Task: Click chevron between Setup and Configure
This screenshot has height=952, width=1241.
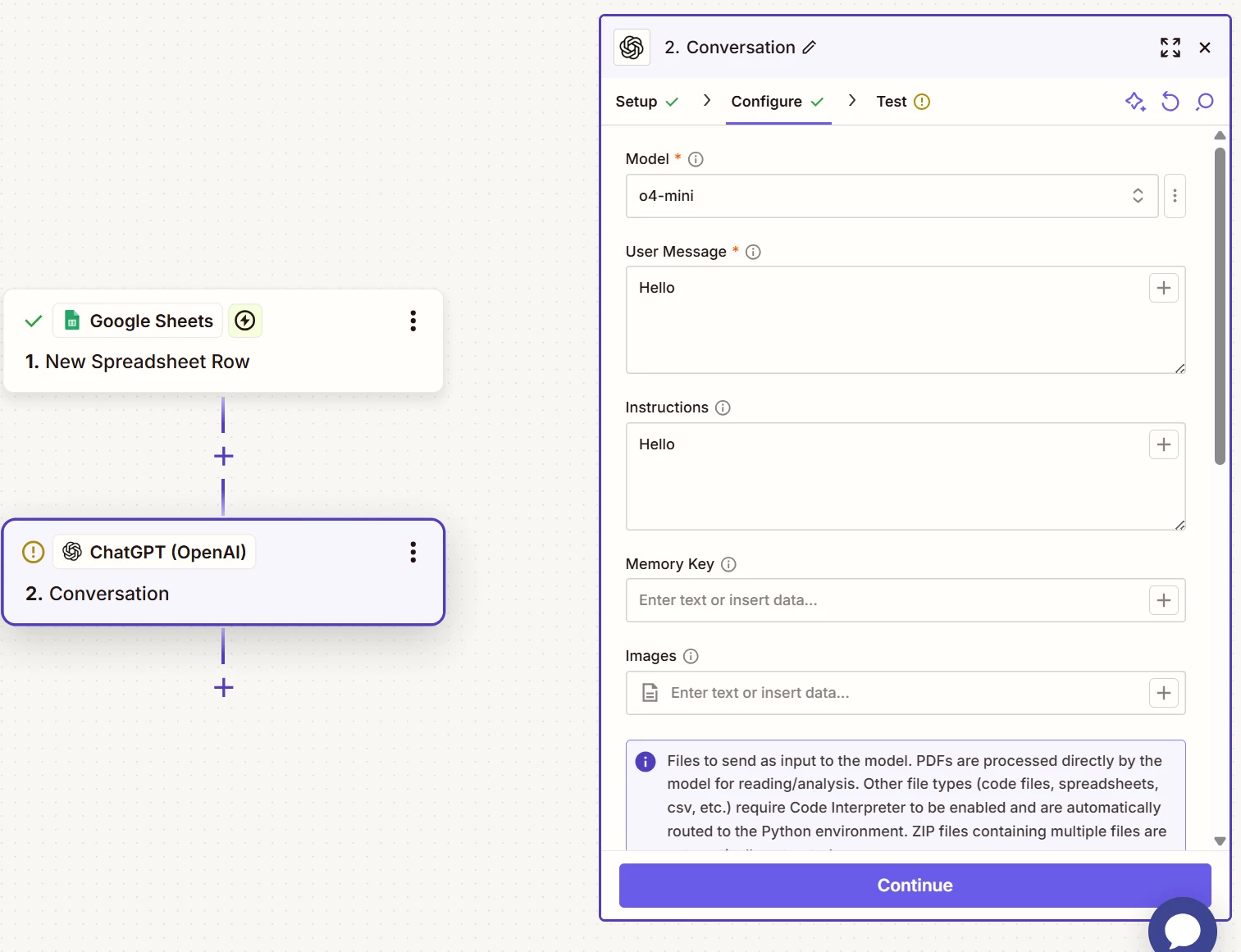Action: pos(707,100)
